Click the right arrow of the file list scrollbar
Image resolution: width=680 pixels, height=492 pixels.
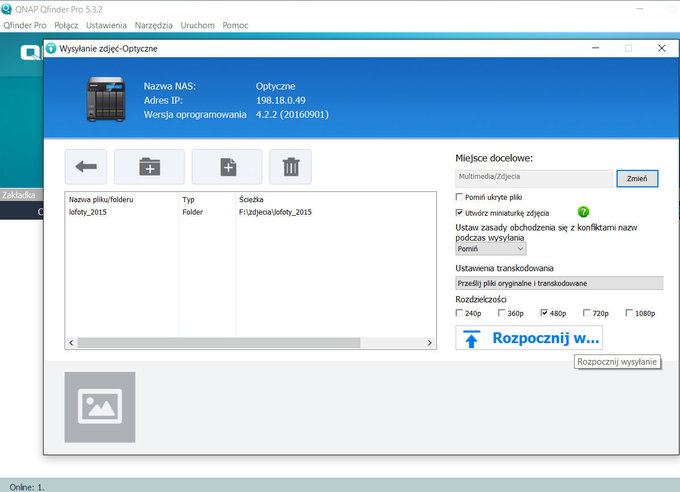[429, 343]
